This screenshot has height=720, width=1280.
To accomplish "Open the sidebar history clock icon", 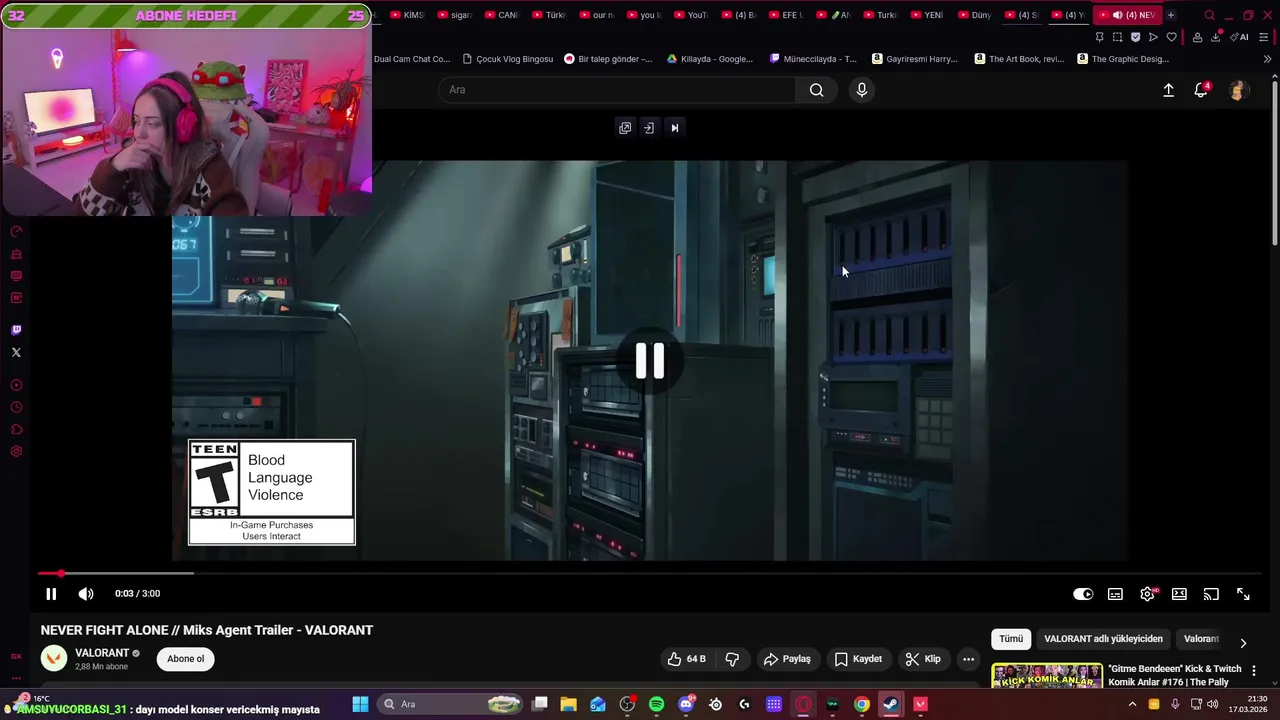I will (16, 407).
